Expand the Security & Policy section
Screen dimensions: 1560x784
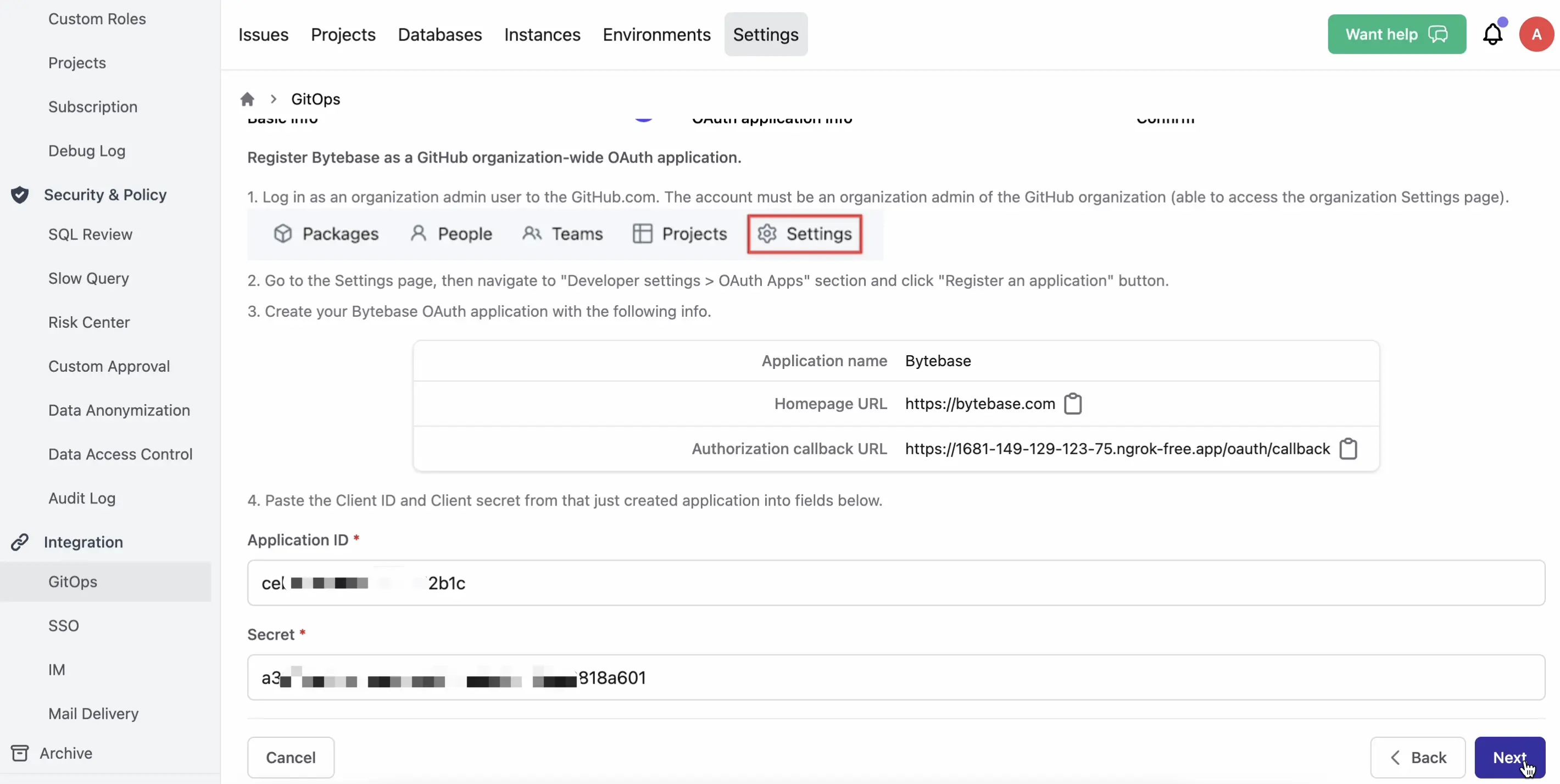[105, 194]
